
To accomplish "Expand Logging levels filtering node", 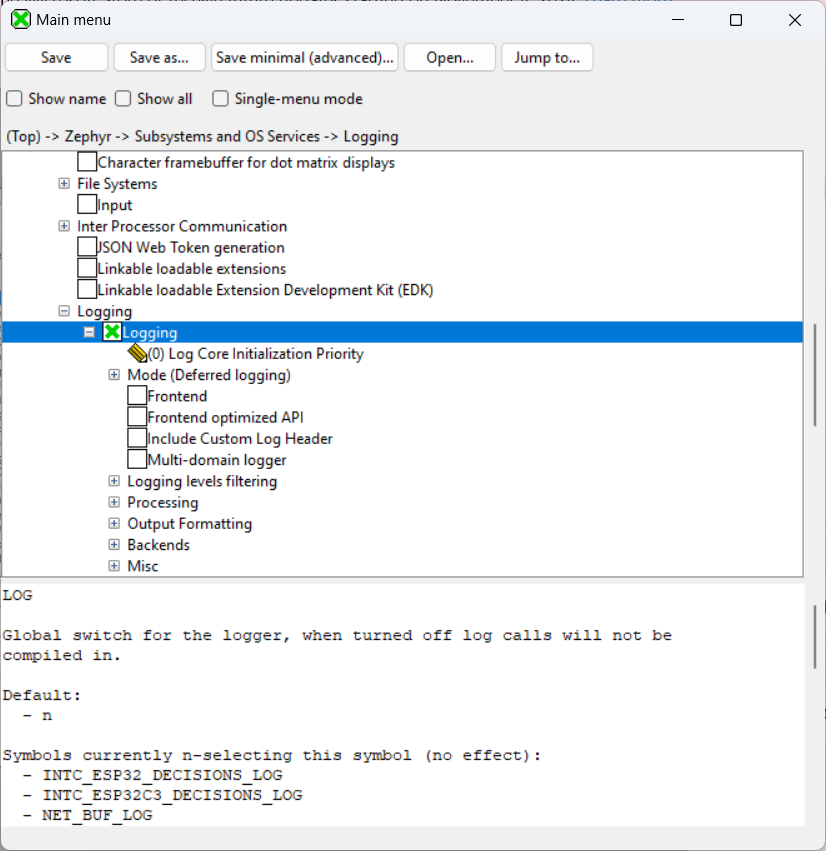I will point(114,481).
